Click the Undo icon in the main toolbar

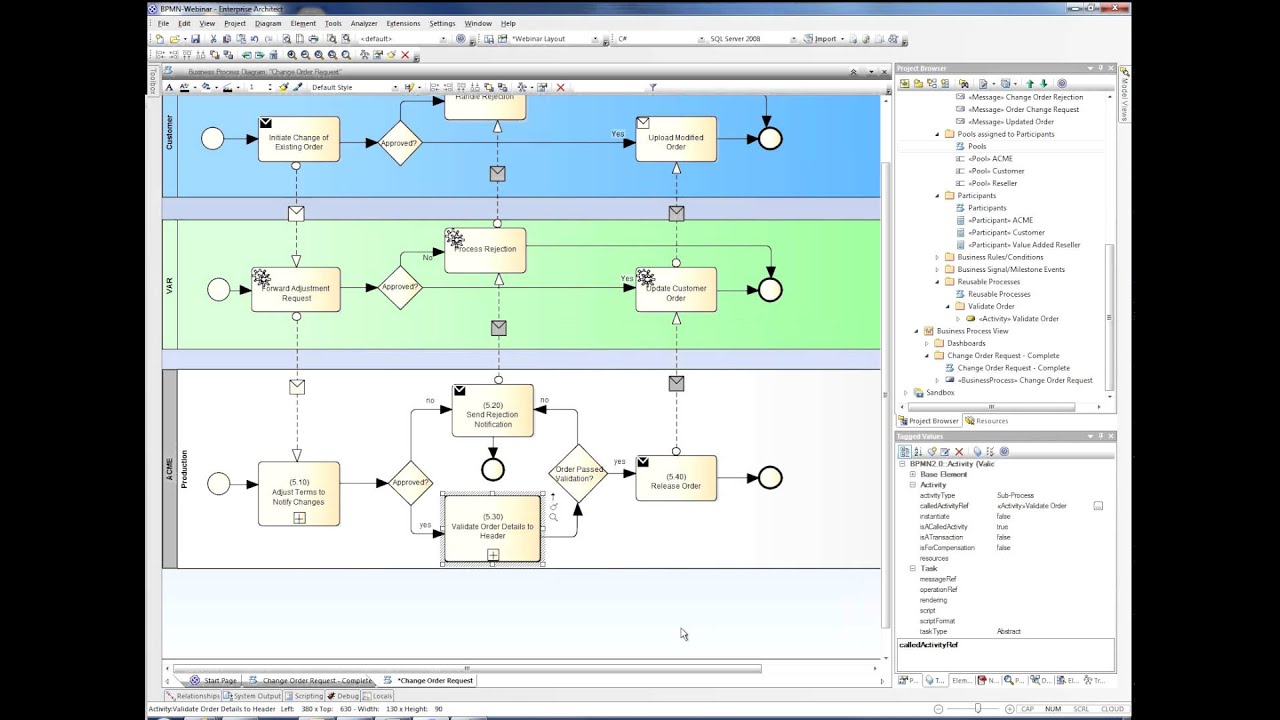pos(254,39)
